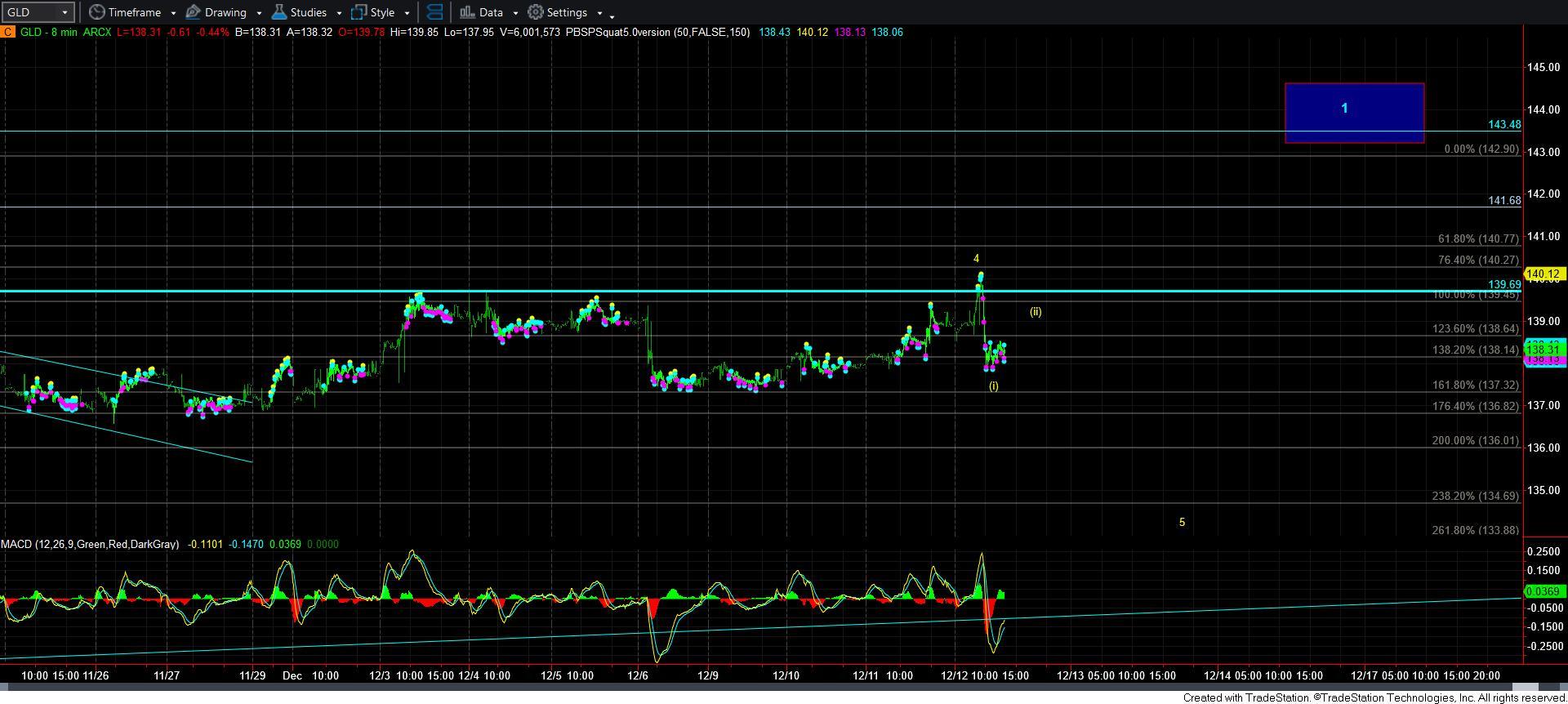The image size is (1568, 704).
Task: Expand the Studies dropdown arrow
Action: tap(339, 13)
